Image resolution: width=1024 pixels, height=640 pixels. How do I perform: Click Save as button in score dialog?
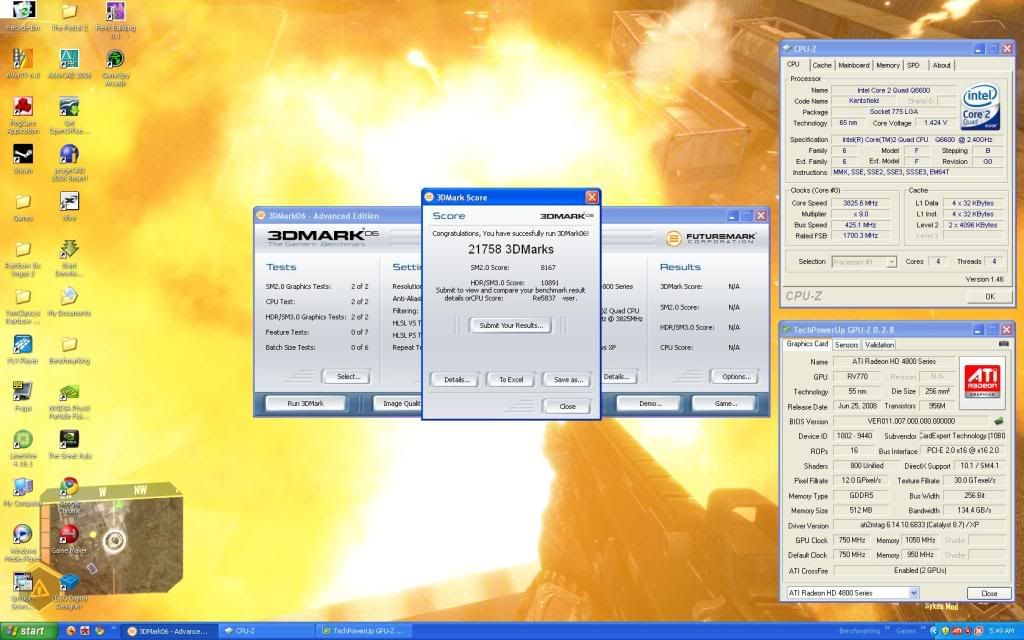[x=568, y=379]
